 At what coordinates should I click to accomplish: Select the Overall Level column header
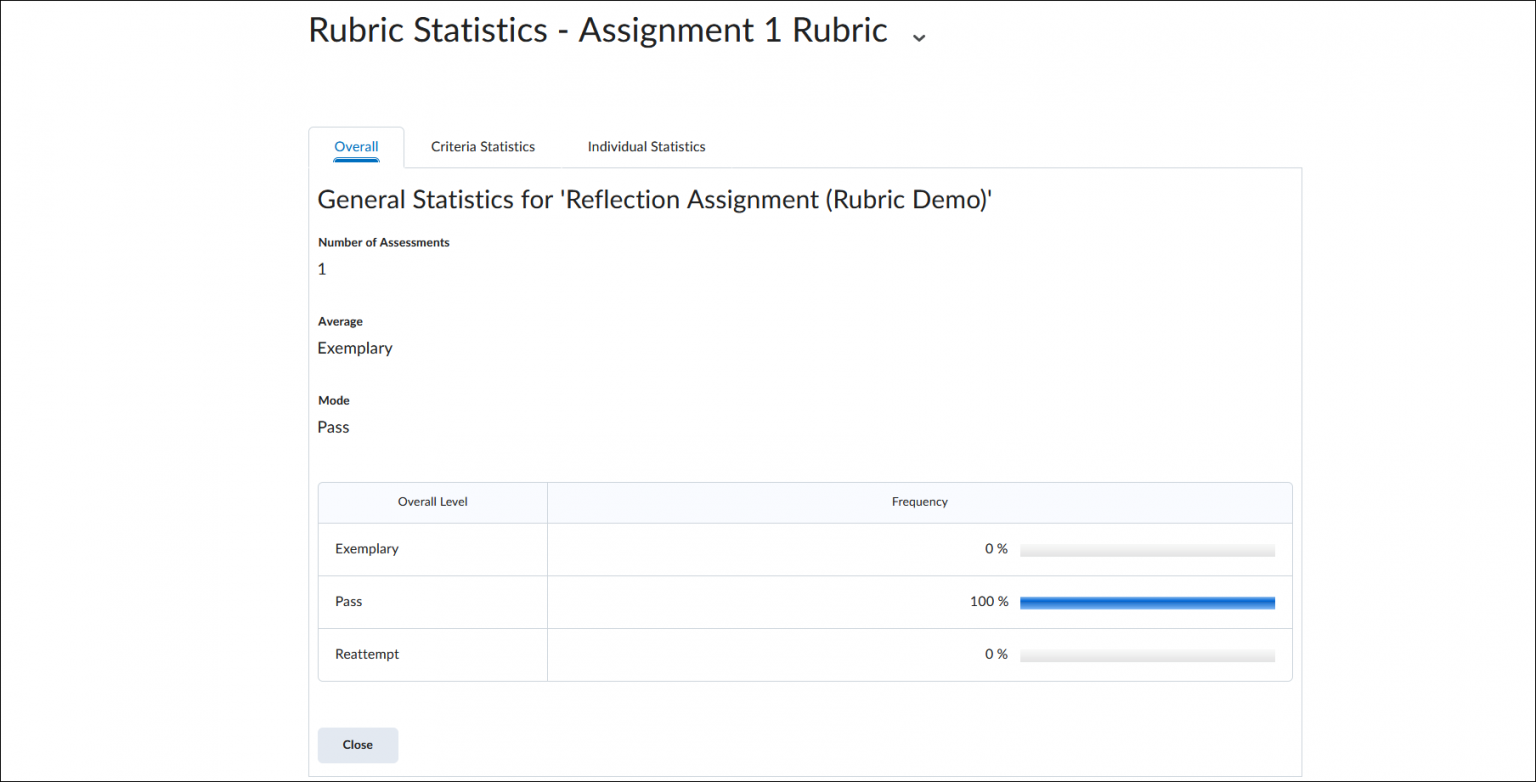pos(432,502)
